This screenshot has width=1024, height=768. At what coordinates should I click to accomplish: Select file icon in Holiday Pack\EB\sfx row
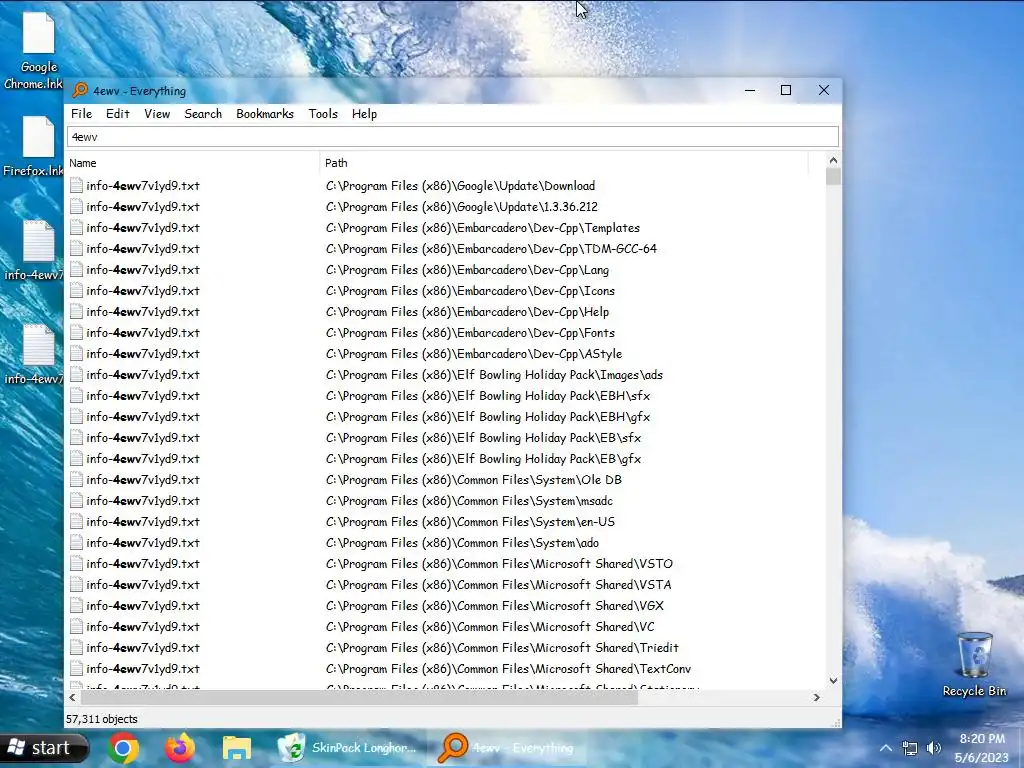tap(76, 438)
